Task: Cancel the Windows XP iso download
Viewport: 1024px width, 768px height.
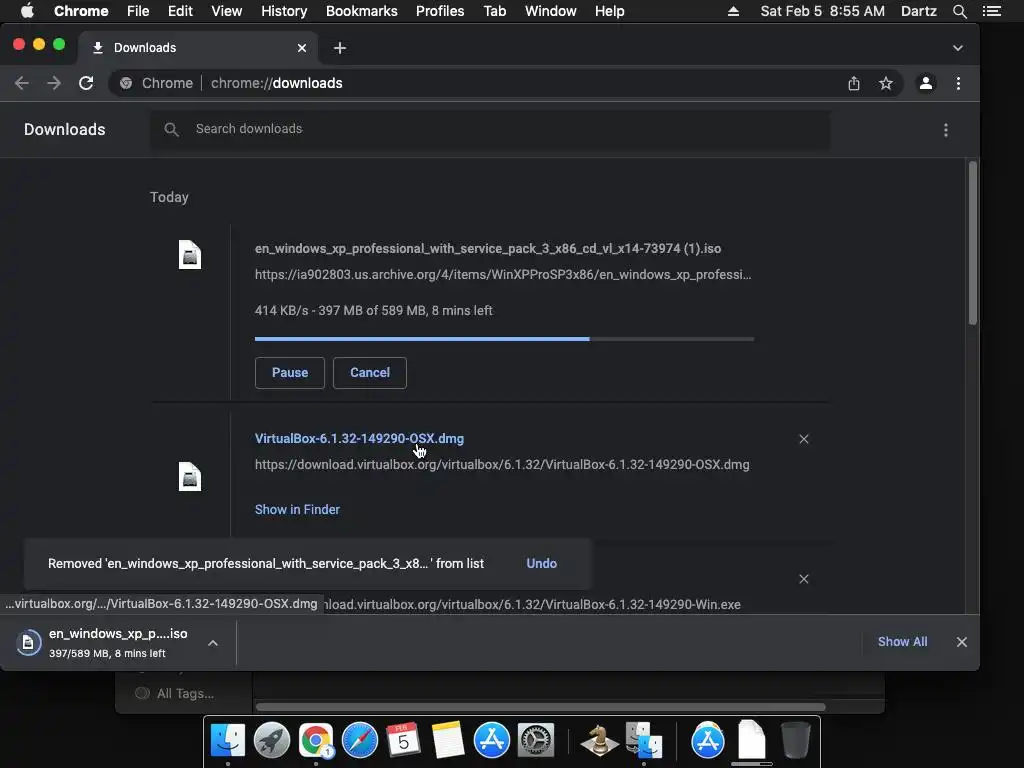Action: (x=370, y=372)
